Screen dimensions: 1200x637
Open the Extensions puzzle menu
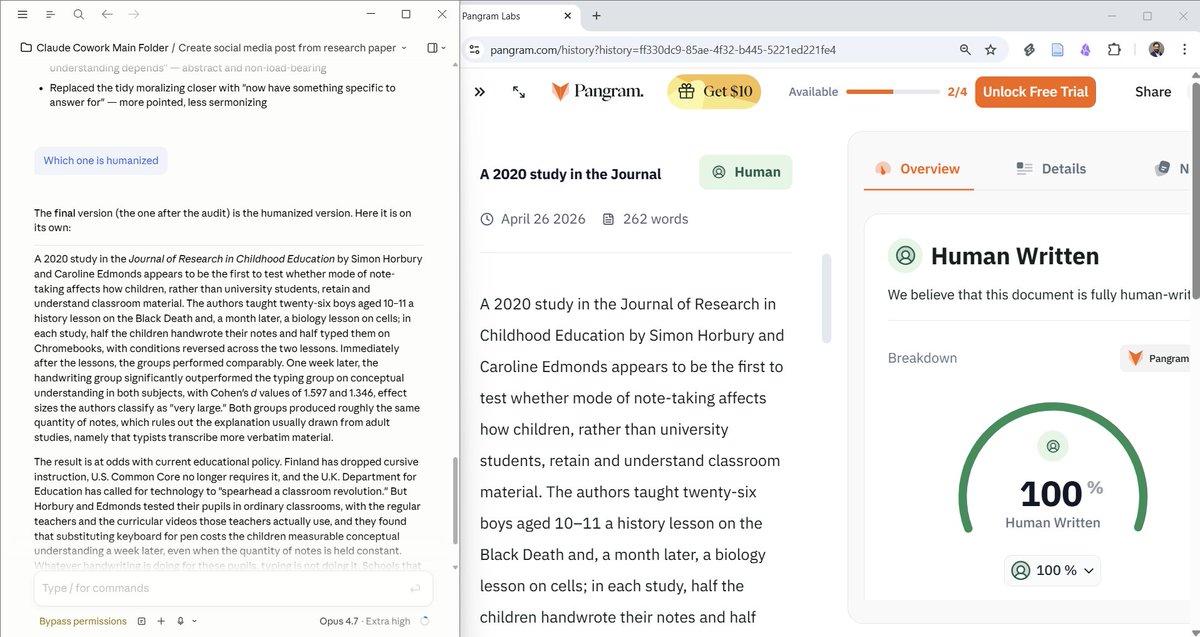pos(1114,49)
